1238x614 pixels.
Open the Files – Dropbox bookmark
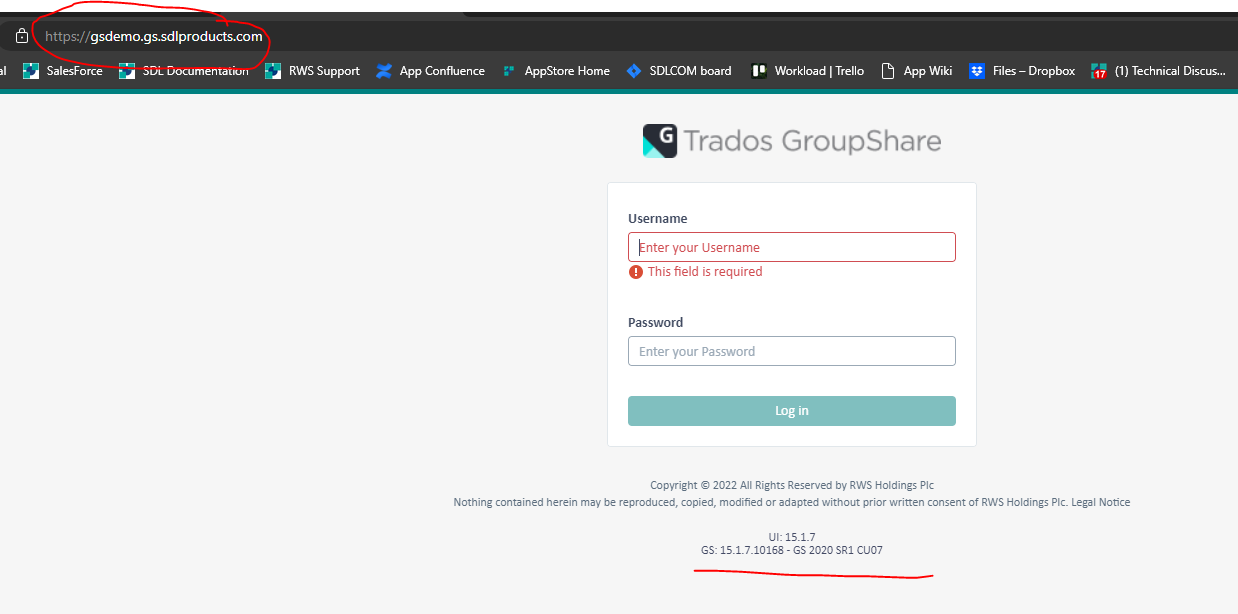click(x=1022, y=71)
